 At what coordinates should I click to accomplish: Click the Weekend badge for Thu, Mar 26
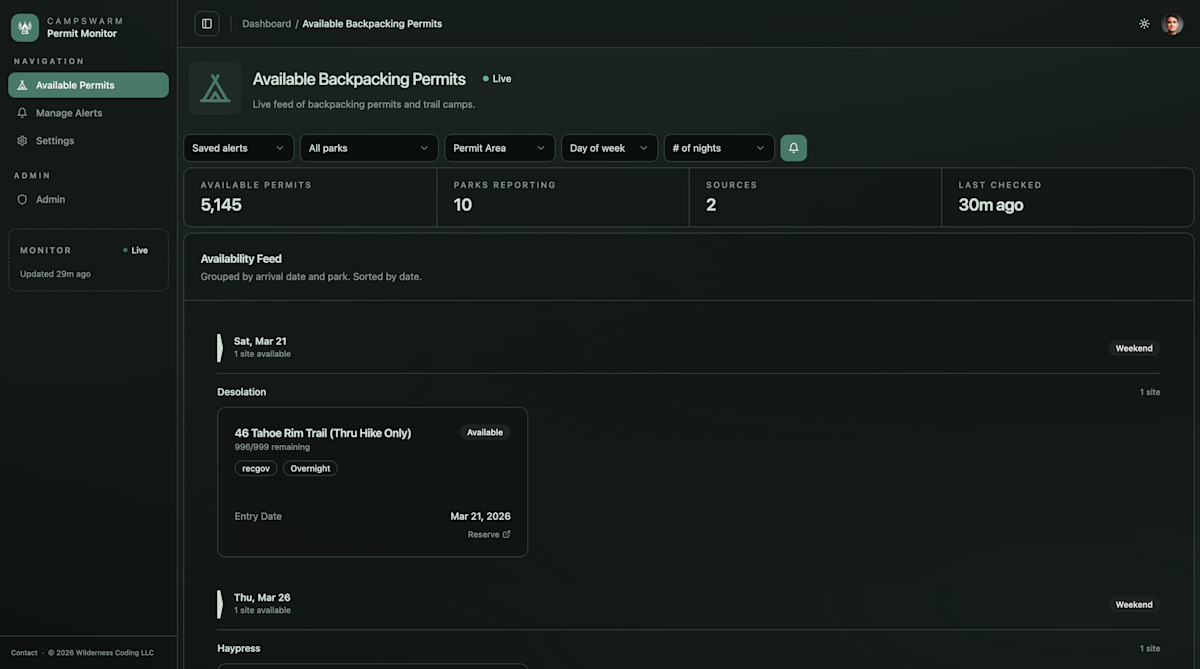(x=1134, y=605)
